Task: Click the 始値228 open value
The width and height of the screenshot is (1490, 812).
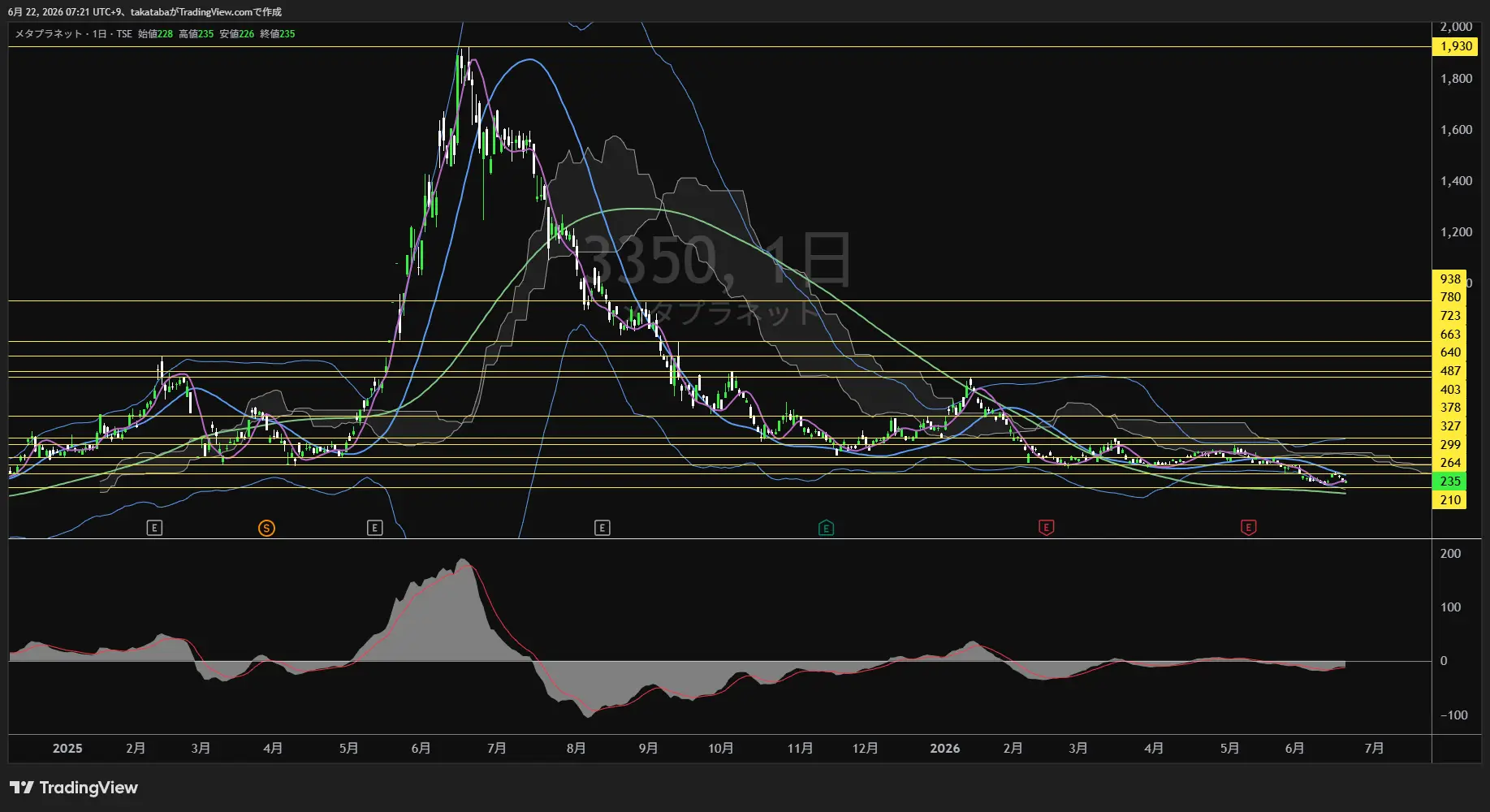Action: [155, 34]
